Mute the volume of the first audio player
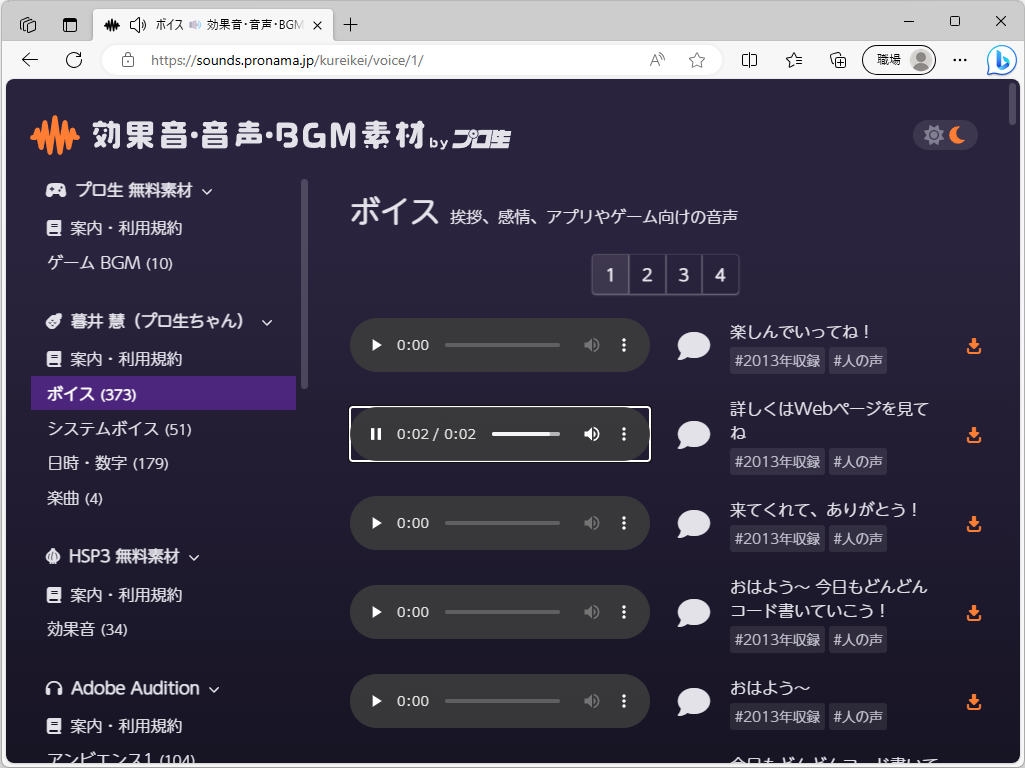 [591, 344]
